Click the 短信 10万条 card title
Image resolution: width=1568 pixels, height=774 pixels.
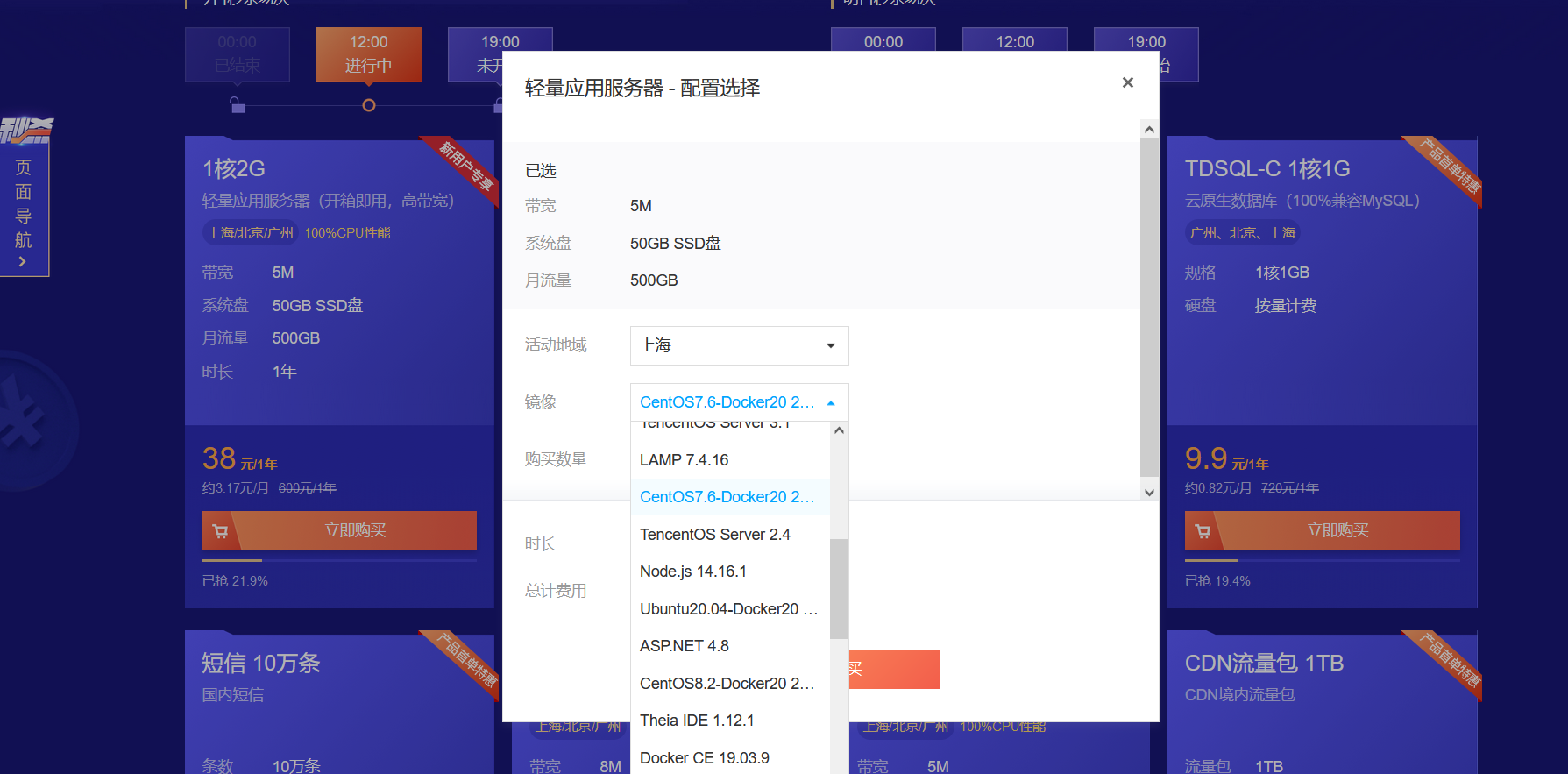(261, 663)
